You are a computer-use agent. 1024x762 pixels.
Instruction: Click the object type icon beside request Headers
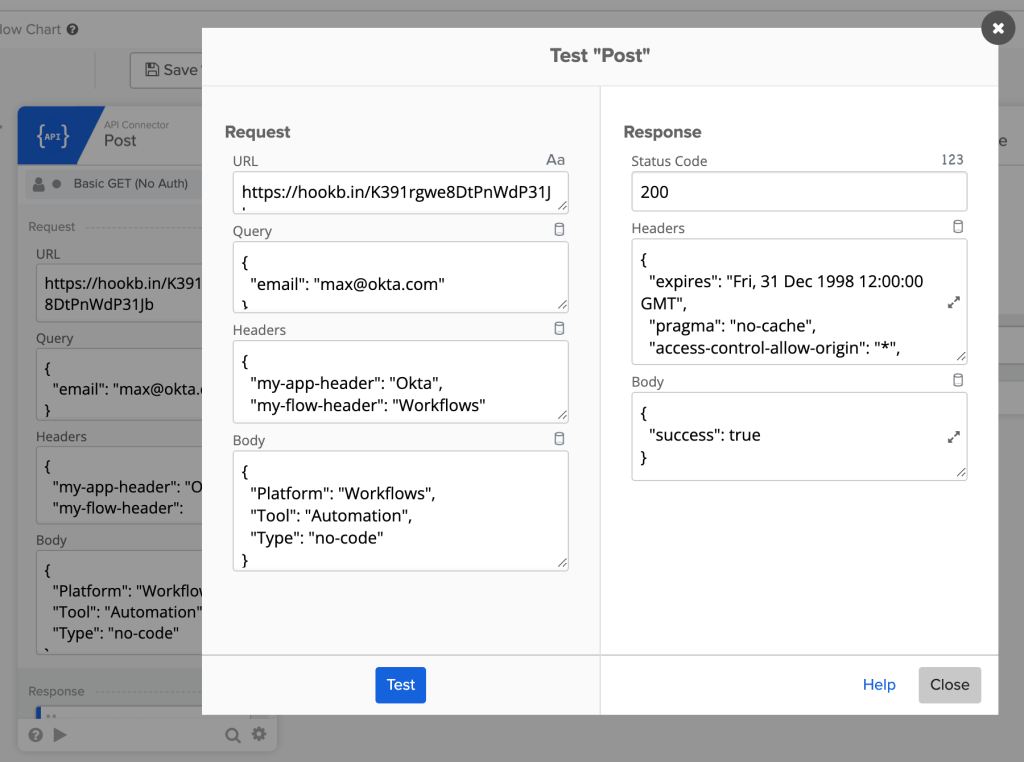point(559,329)
